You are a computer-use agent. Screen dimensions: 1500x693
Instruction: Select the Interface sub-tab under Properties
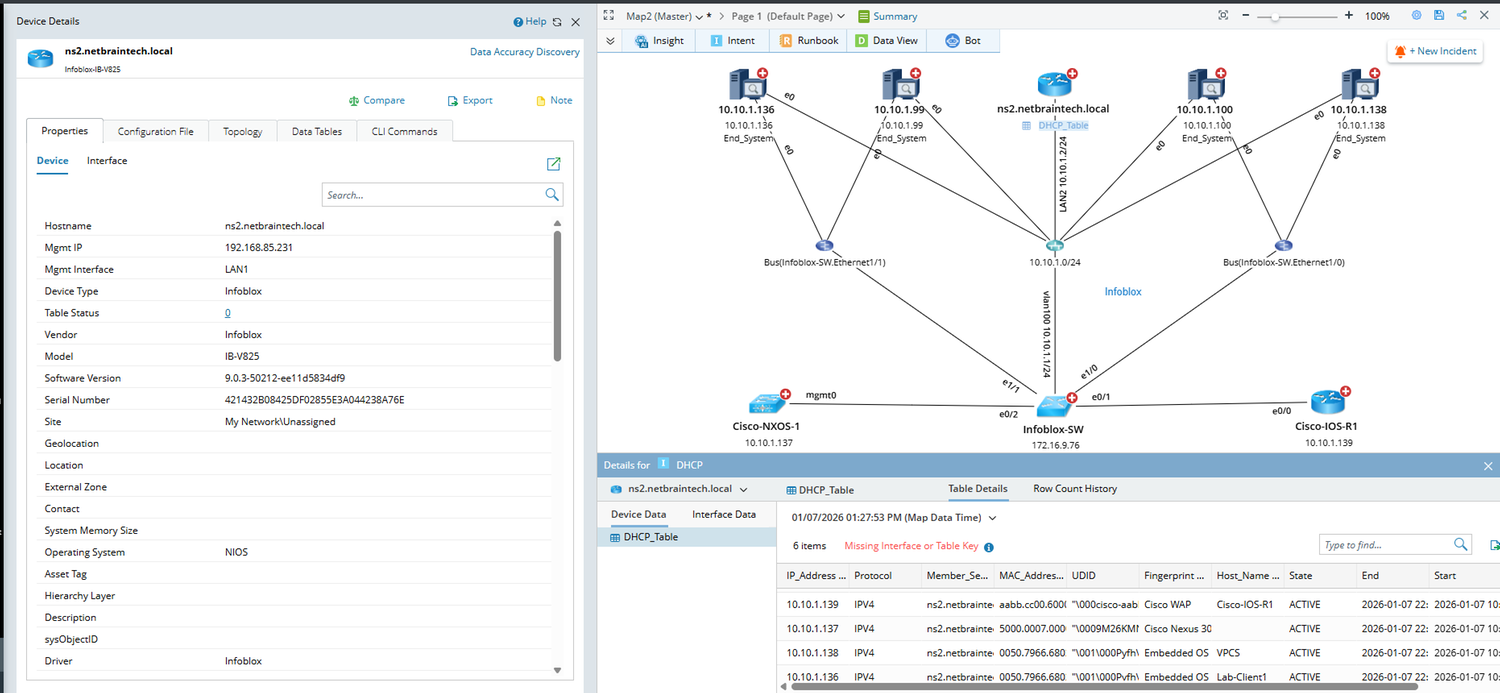[107, 161]
